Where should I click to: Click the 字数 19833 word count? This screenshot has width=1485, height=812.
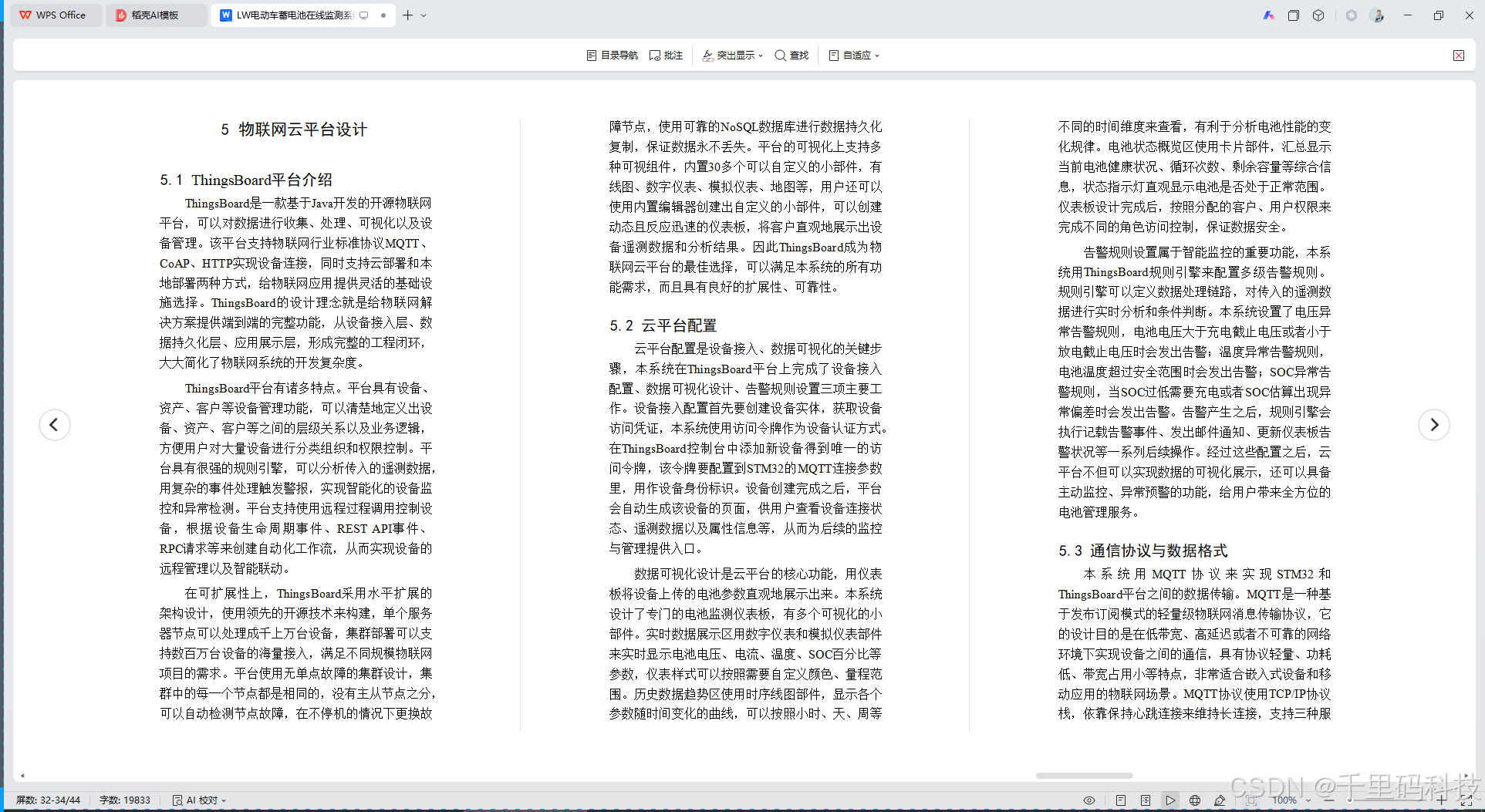(124, 800)
